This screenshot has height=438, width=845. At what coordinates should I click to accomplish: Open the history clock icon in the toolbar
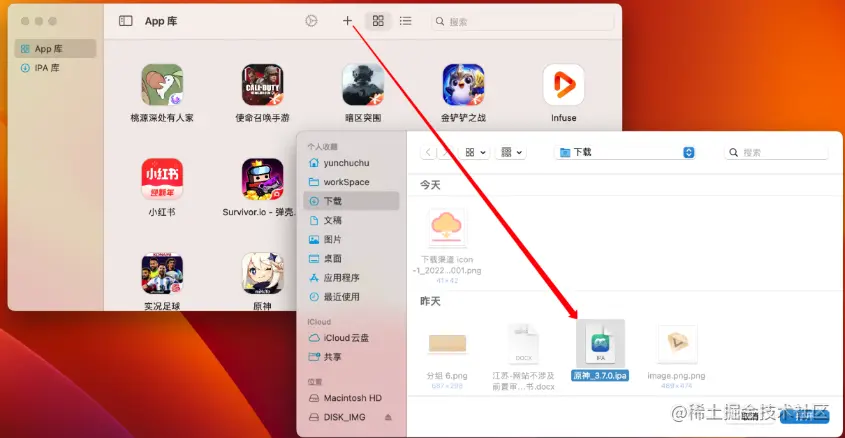point(311,21)
